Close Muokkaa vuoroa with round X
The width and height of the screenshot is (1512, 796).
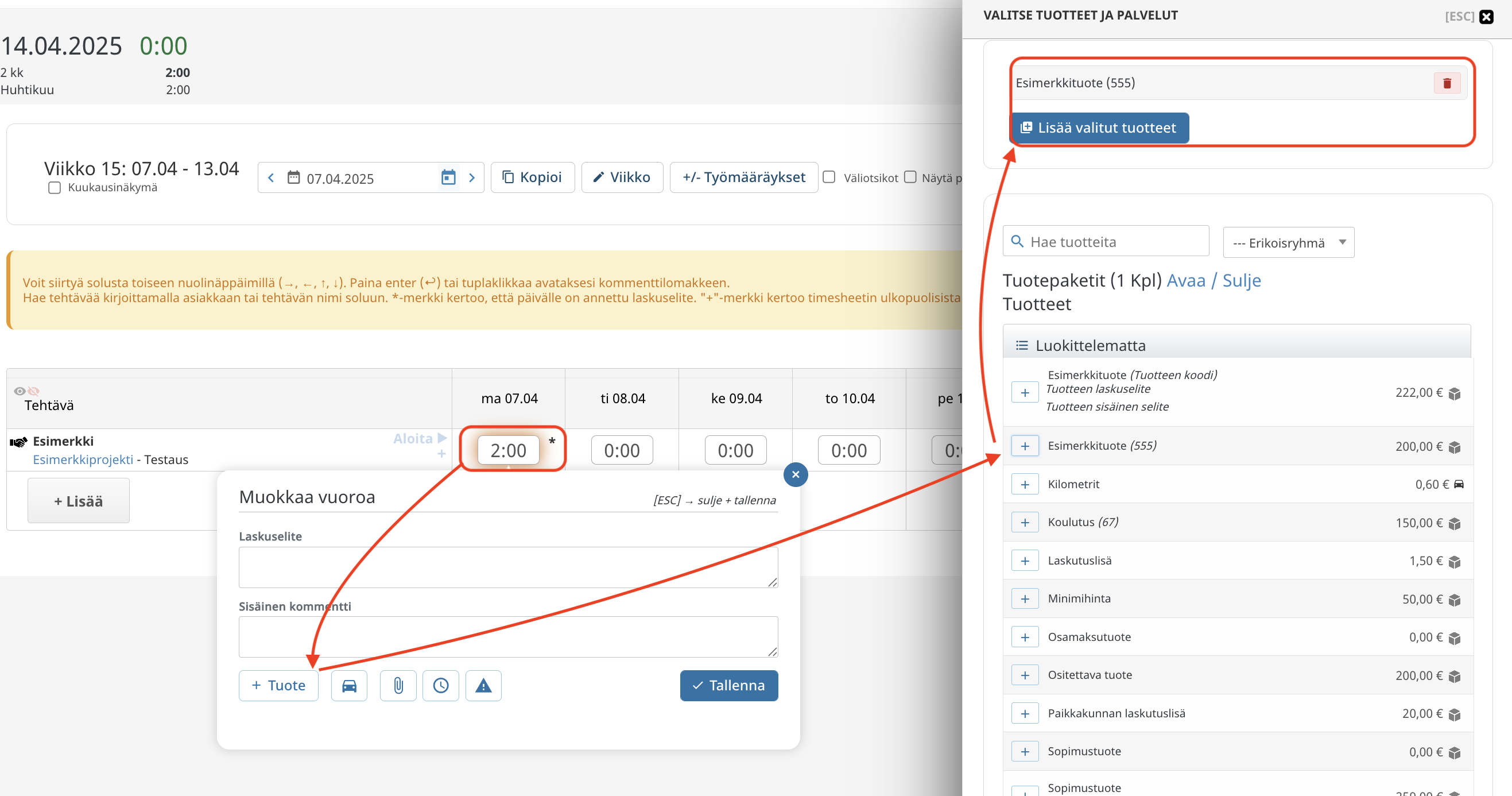pyautogui.click(x=796, y=474)
